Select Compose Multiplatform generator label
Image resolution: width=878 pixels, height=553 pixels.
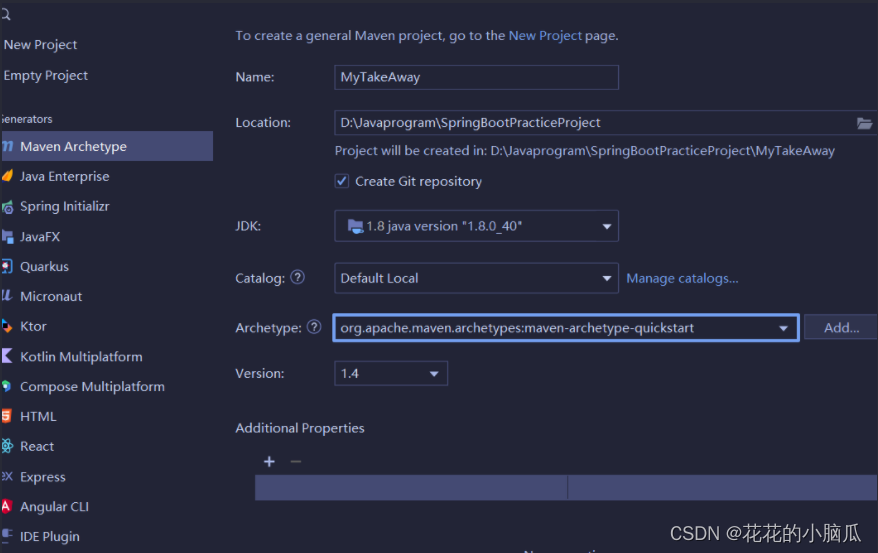[92, 387]
